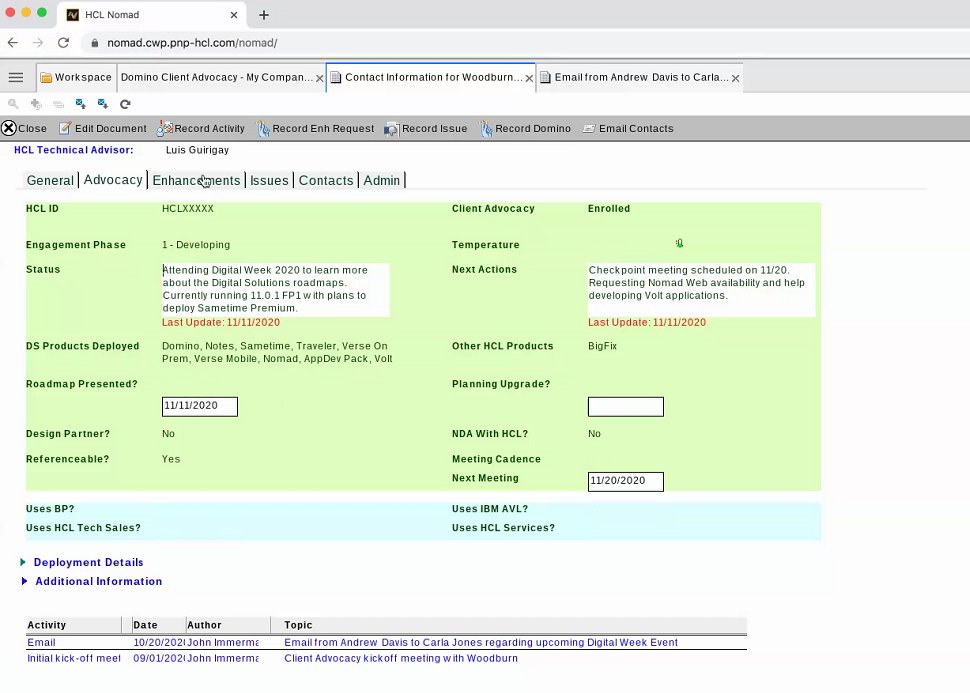
Task: Open the Initial kick-off meeting activity link
Action: (x=74, y=658)
